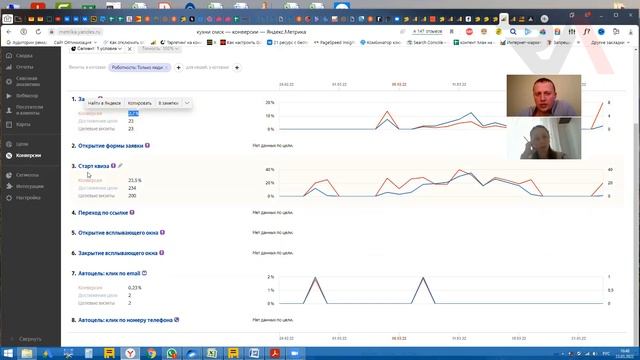The height and width of the screenshot is (360, 640).
Task: Click the magnifier extension icon in toolbar
Action: coord(513,31)
